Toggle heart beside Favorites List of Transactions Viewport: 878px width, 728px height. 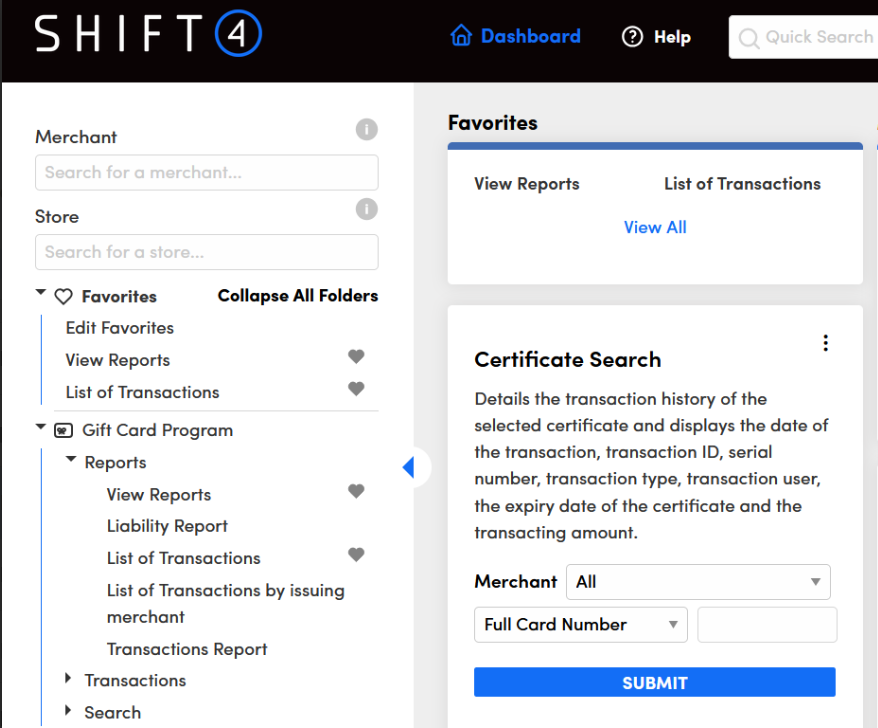point(356,389)
